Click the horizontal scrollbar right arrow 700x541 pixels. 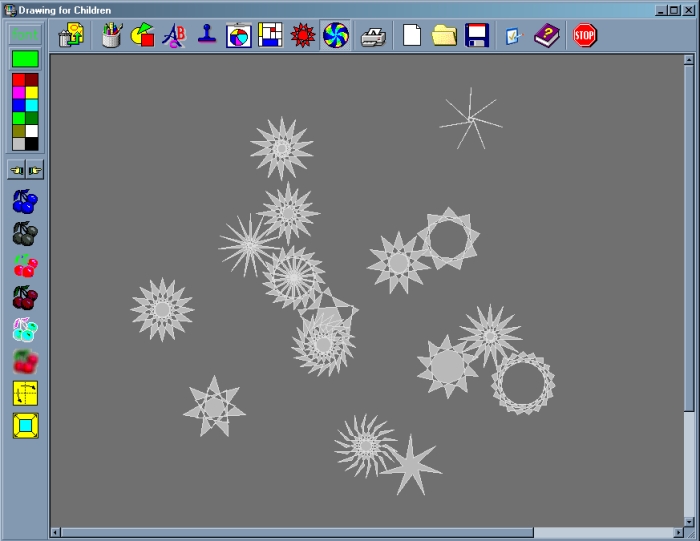coord(674,532)
